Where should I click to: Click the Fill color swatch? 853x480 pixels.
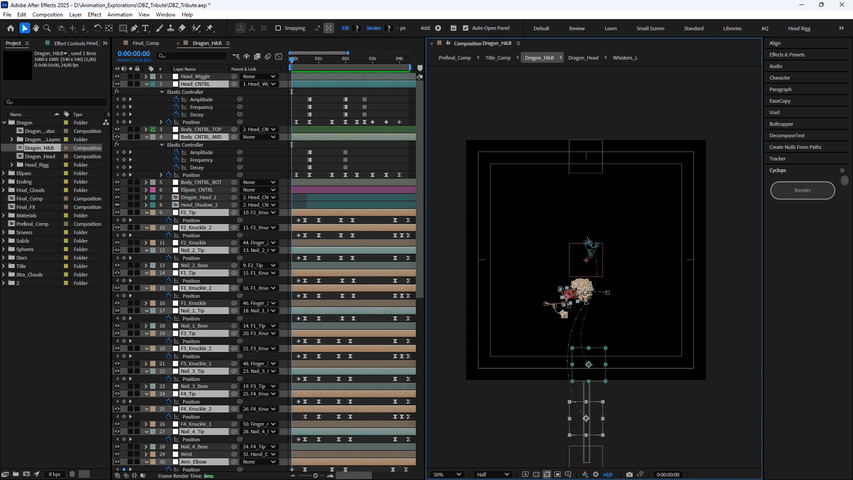tap(357, 28)
